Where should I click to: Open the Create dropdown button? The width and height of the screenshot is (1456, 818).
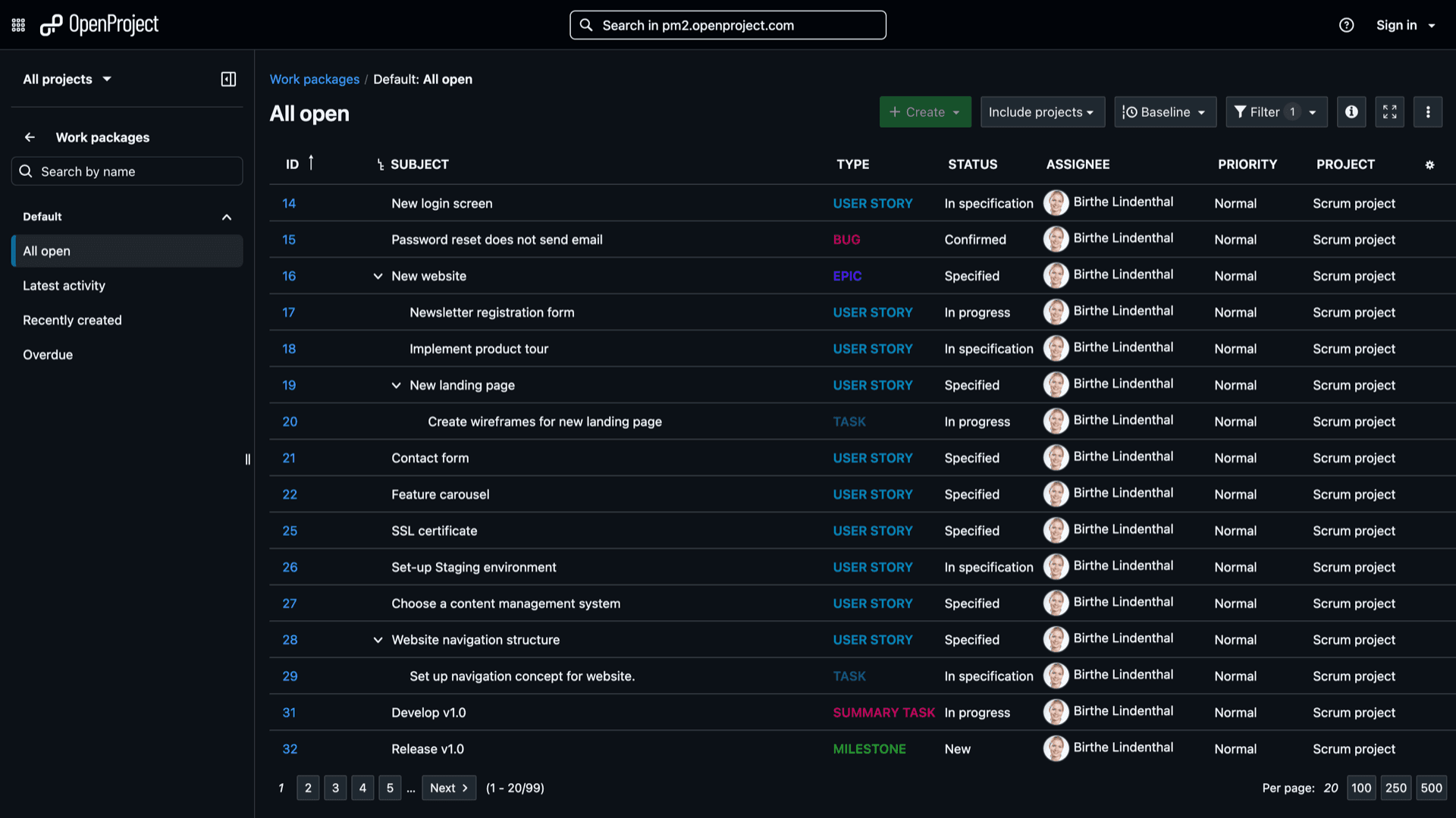click(x=925, y=112)
